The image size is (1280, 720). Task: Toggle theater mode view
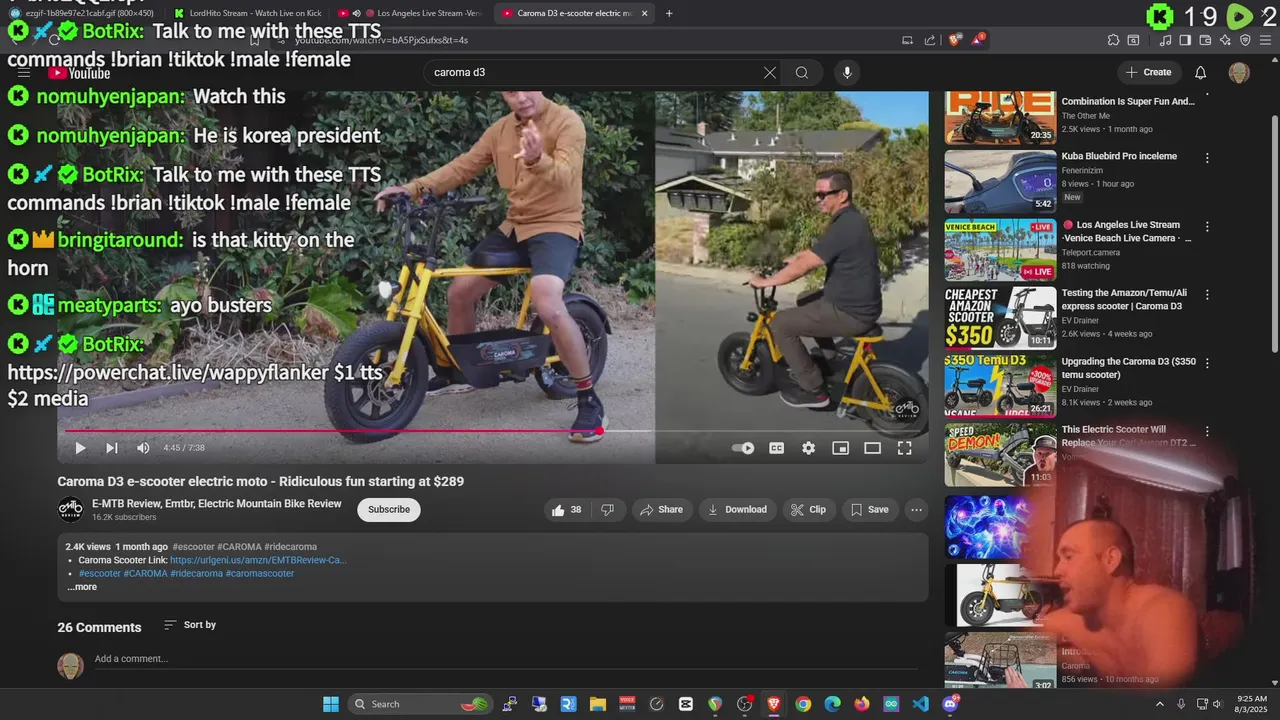tap(872, 448)
